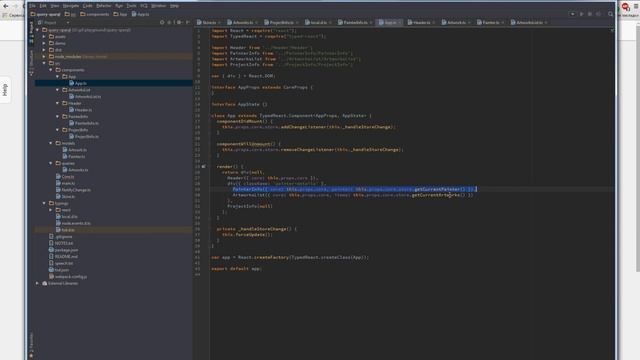640x360 pixels.
Task: Select tsd.d.ts file in the project tree
Action: tap(65, 230)
